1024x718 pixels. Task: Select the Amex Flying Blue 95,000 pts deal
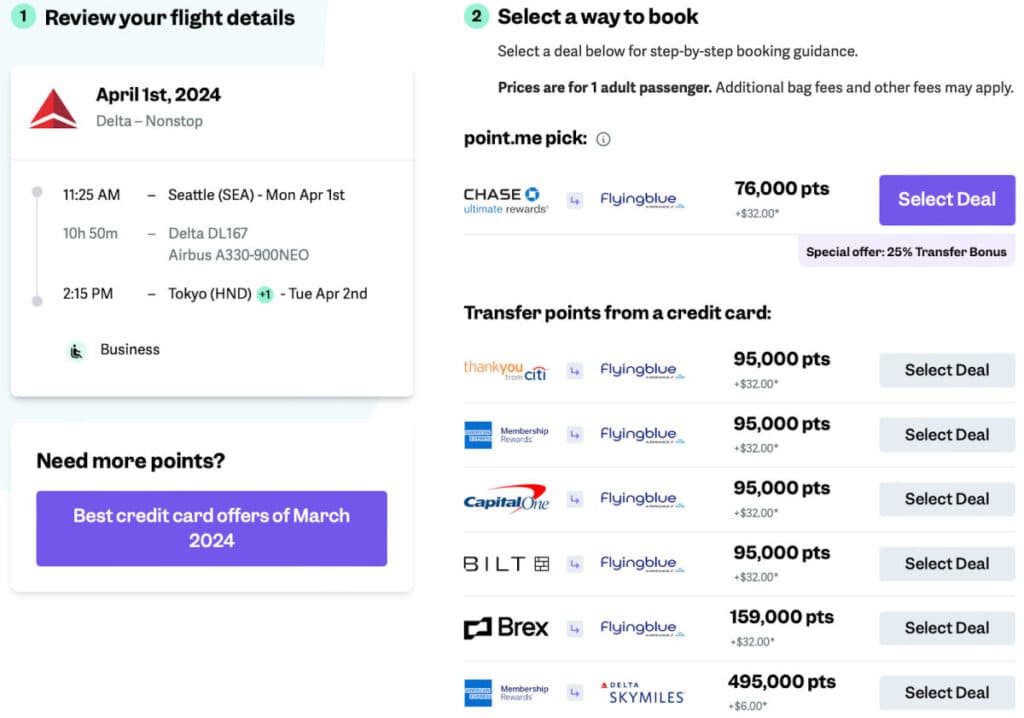coord(946,435)
